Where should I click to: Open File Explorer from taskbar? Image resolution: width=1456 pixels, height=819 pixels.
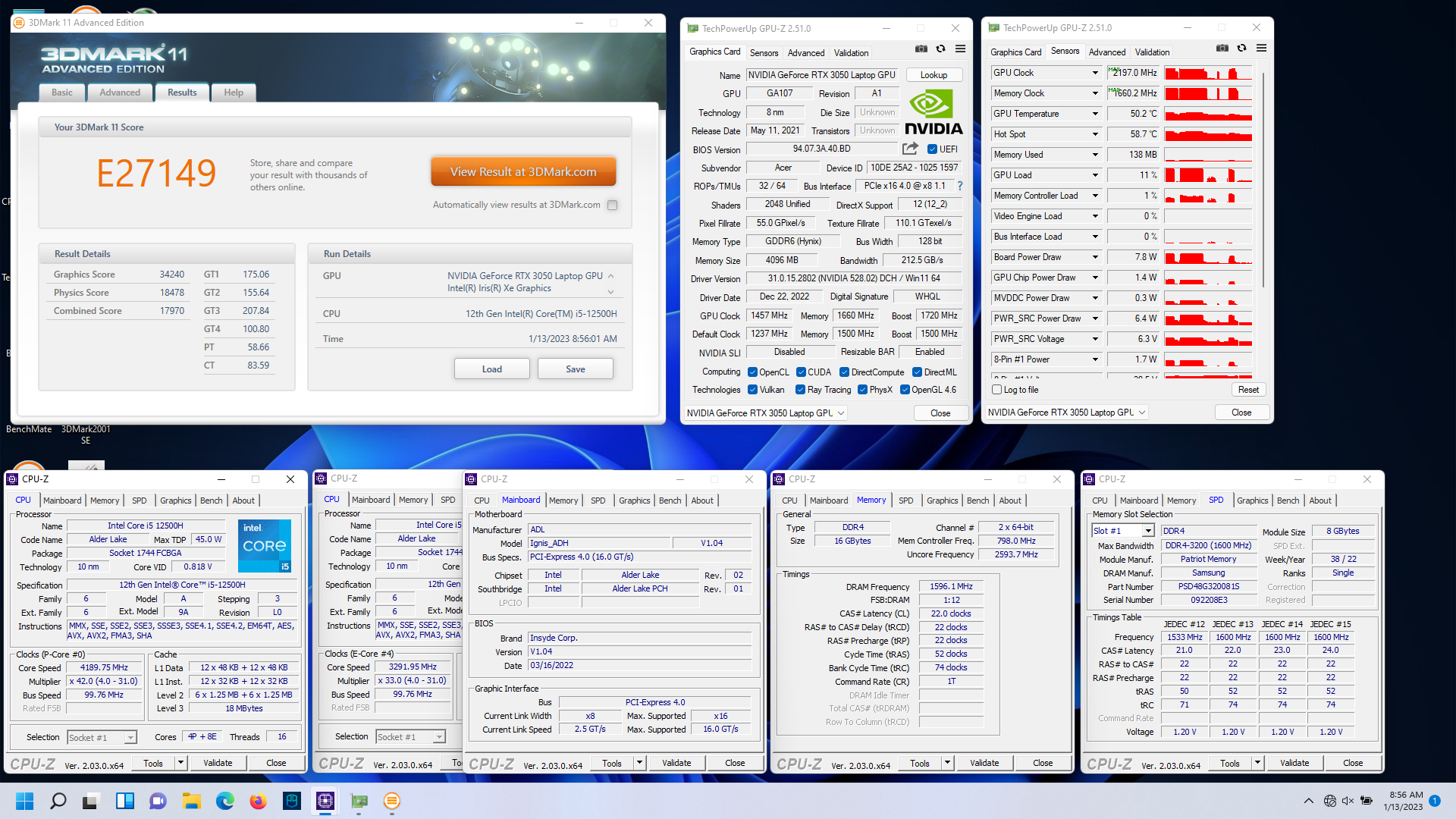point(191,801)
